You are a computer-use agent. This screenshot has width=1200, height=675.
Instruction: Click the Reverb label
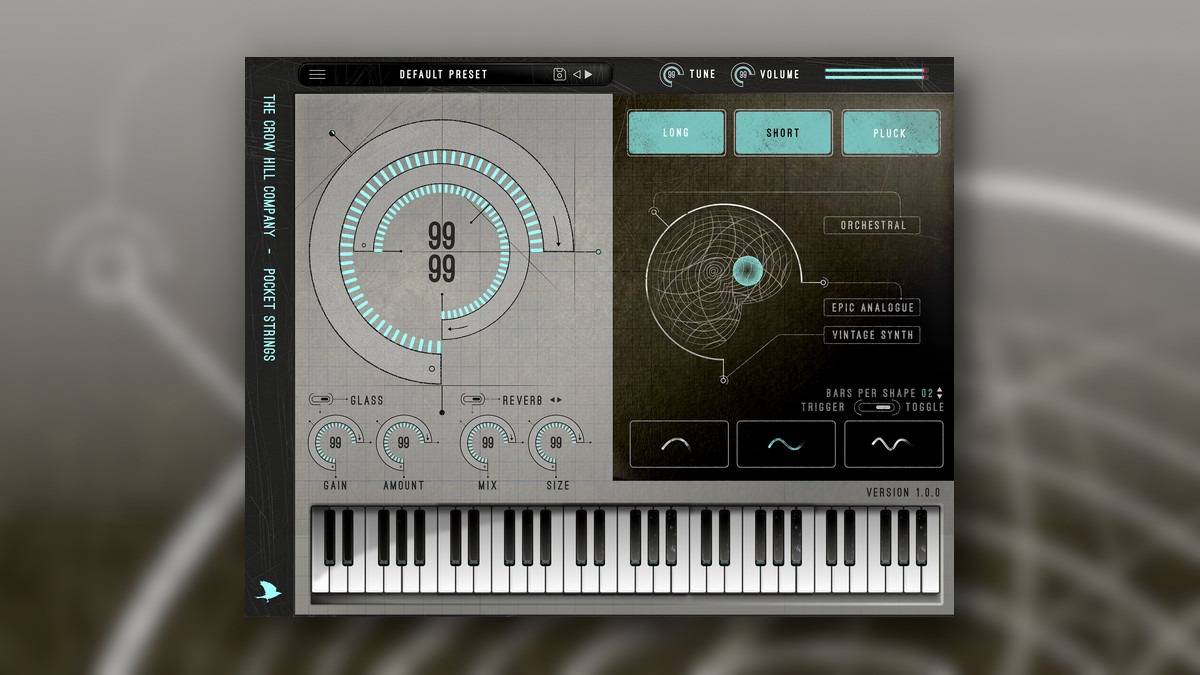[522, 400]
